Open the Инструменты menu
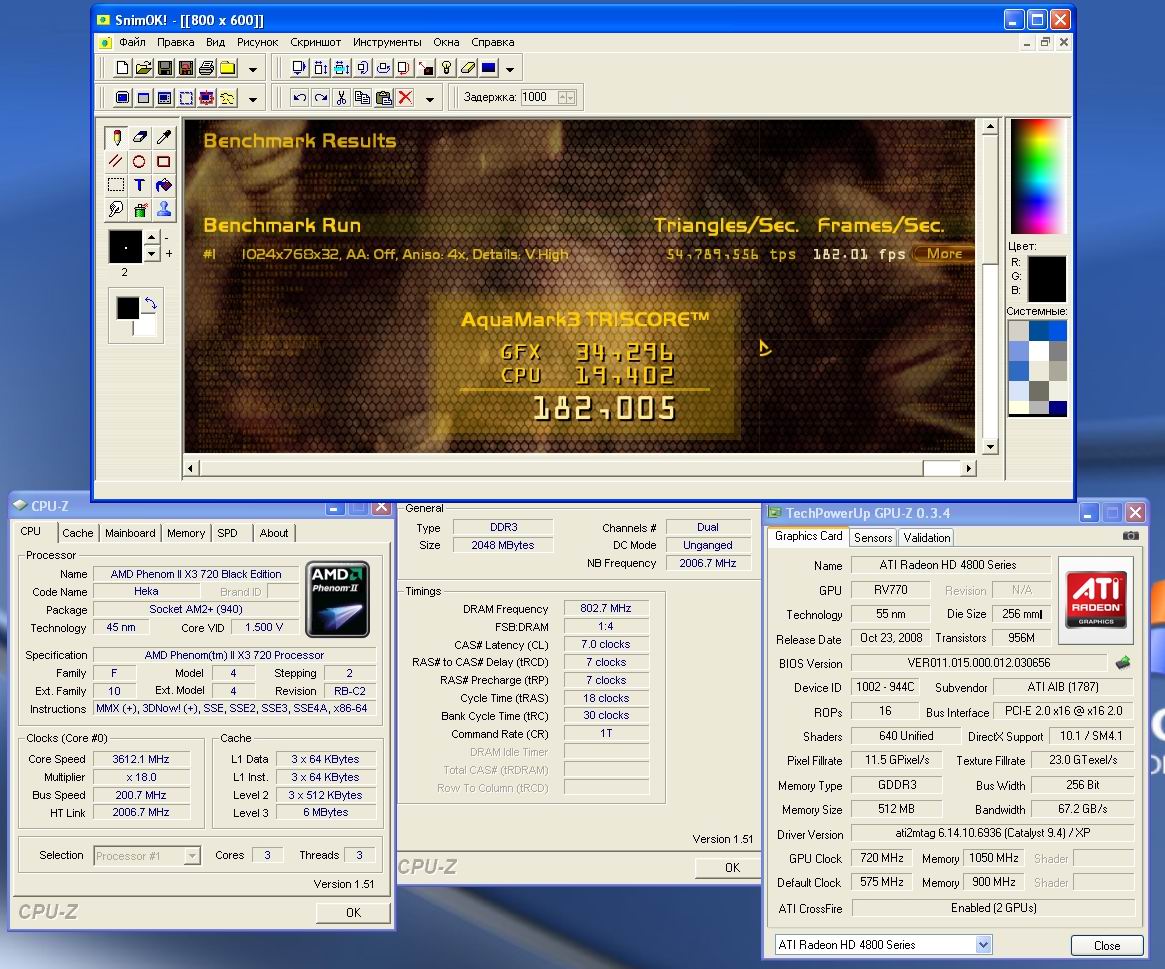1165x969 pixels. pyautogui.click(x=387, y=42)
